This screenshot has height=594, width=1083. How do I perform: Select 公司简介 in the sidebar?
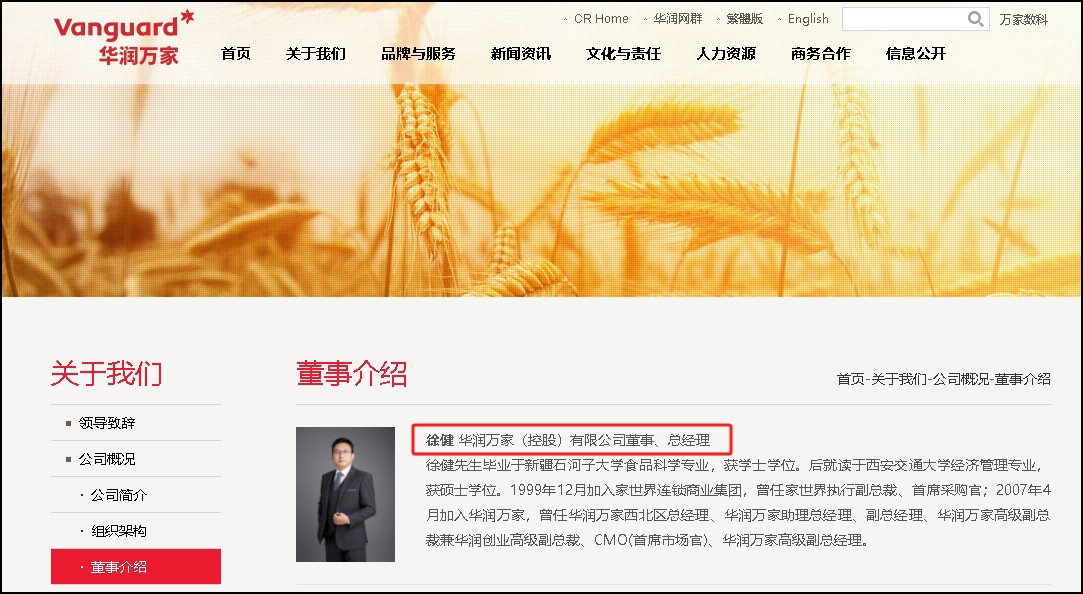(x=136, y=495)
